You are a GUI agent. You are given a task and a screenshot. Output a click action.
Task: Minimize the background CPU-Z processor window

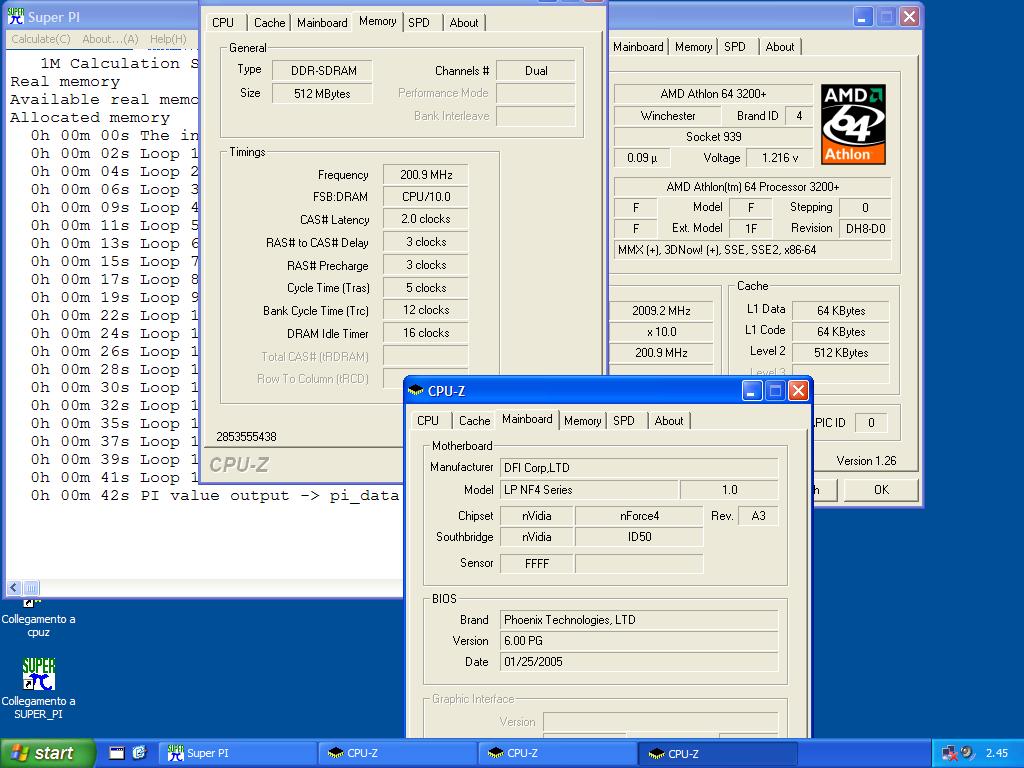tap(863, 16)
